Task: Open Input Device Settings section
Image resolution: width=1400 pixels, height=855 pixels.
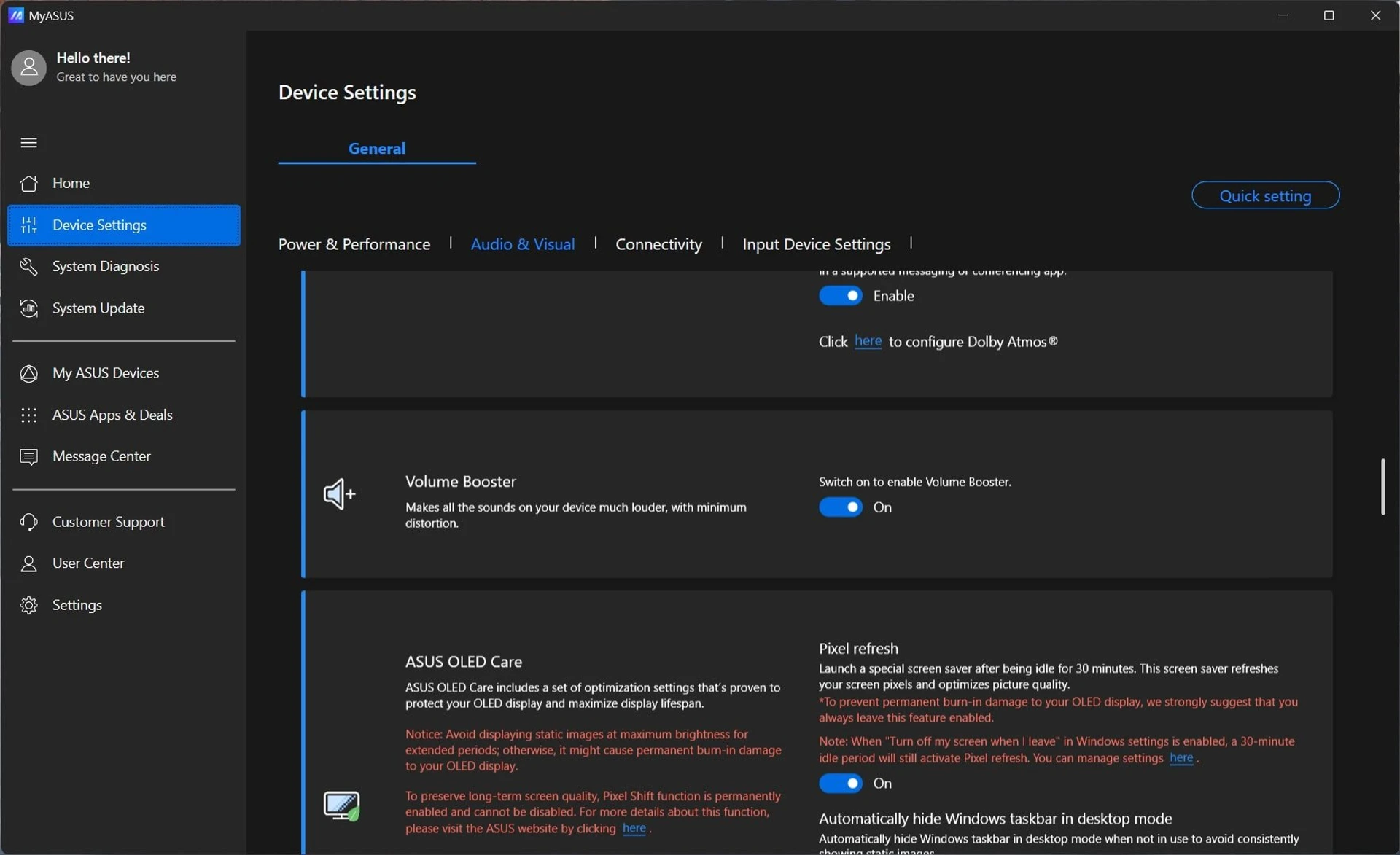Action: pyautogui.click(x=816, y=244)
